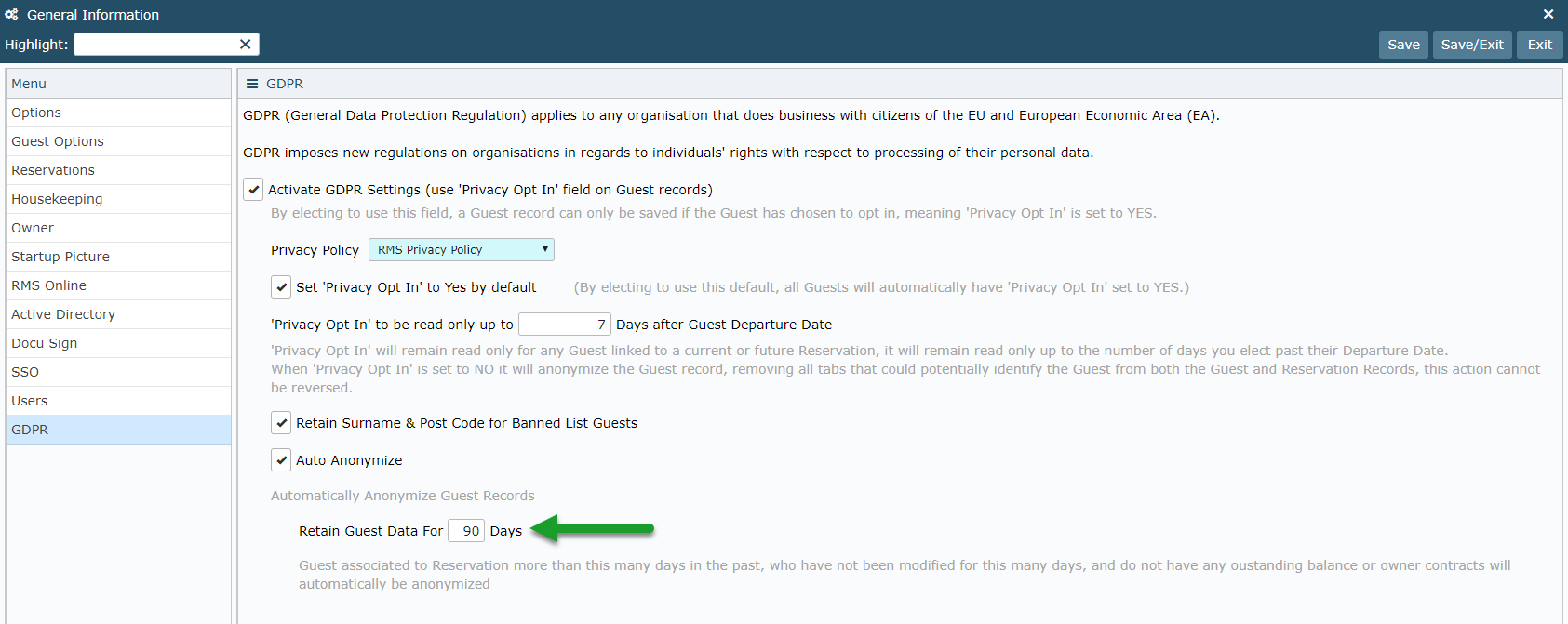Uncheck Retain Surname & Post Code checkbox

(x=281, y=423)
